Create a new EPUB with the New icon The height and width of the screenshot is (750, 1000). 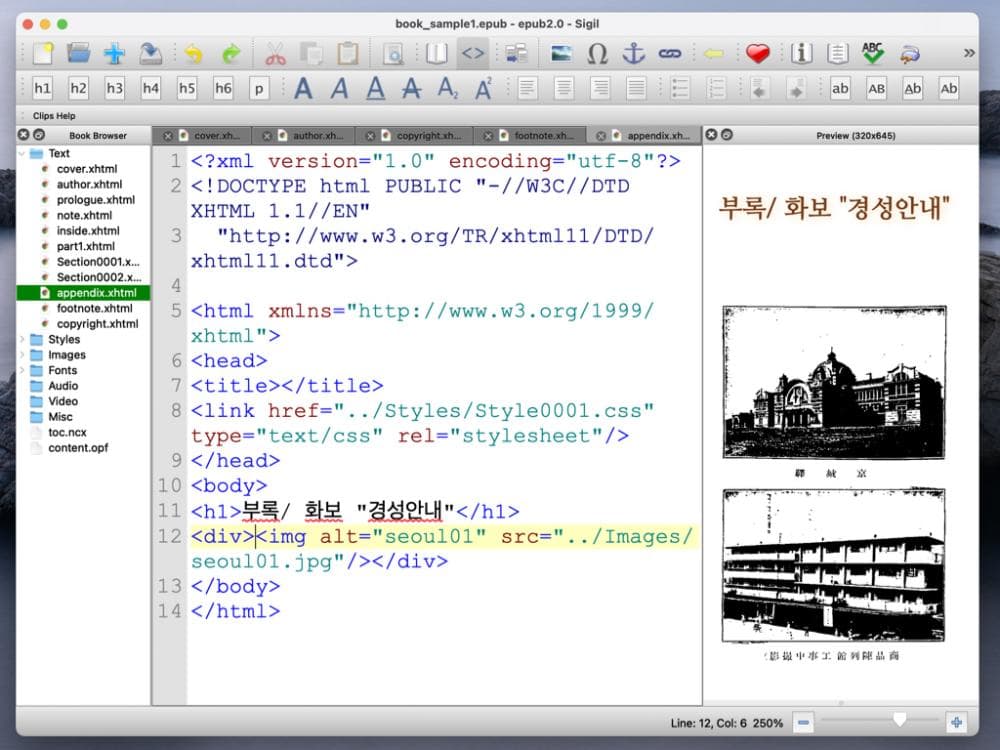(x=43, y=54)
